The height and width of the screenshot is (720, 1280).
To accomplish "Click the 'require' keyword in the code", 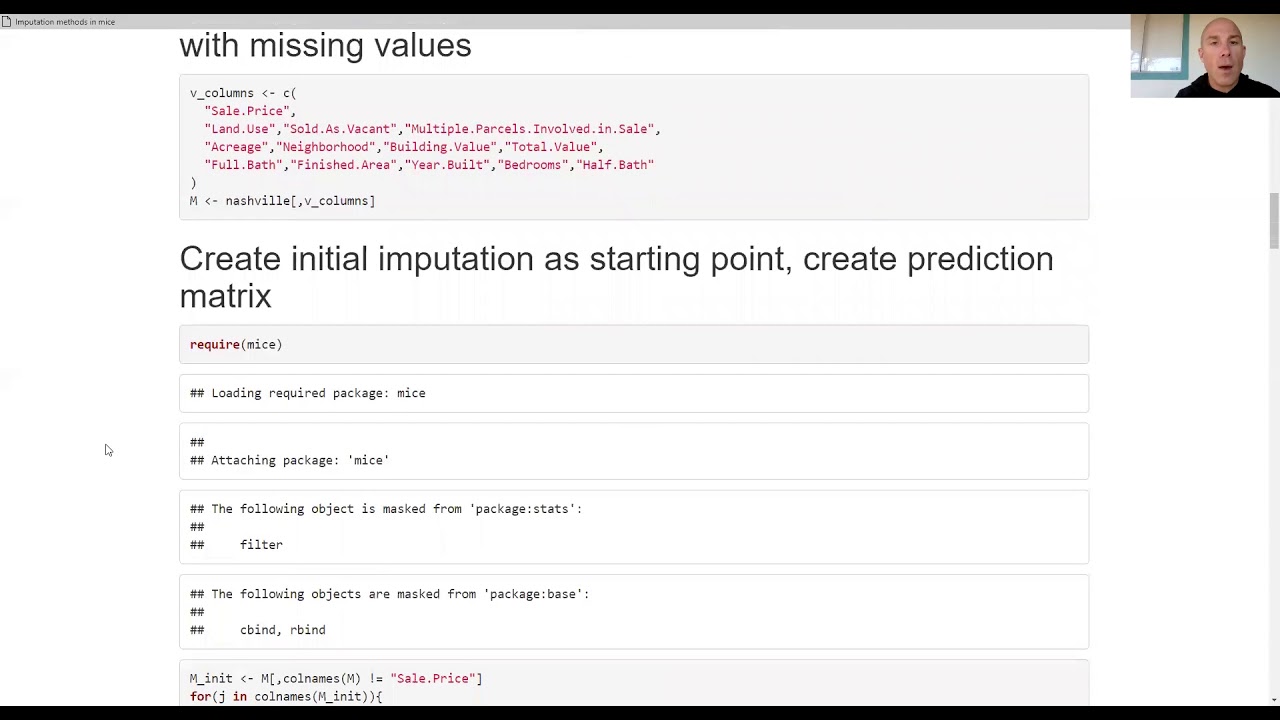I will (215, 344).
